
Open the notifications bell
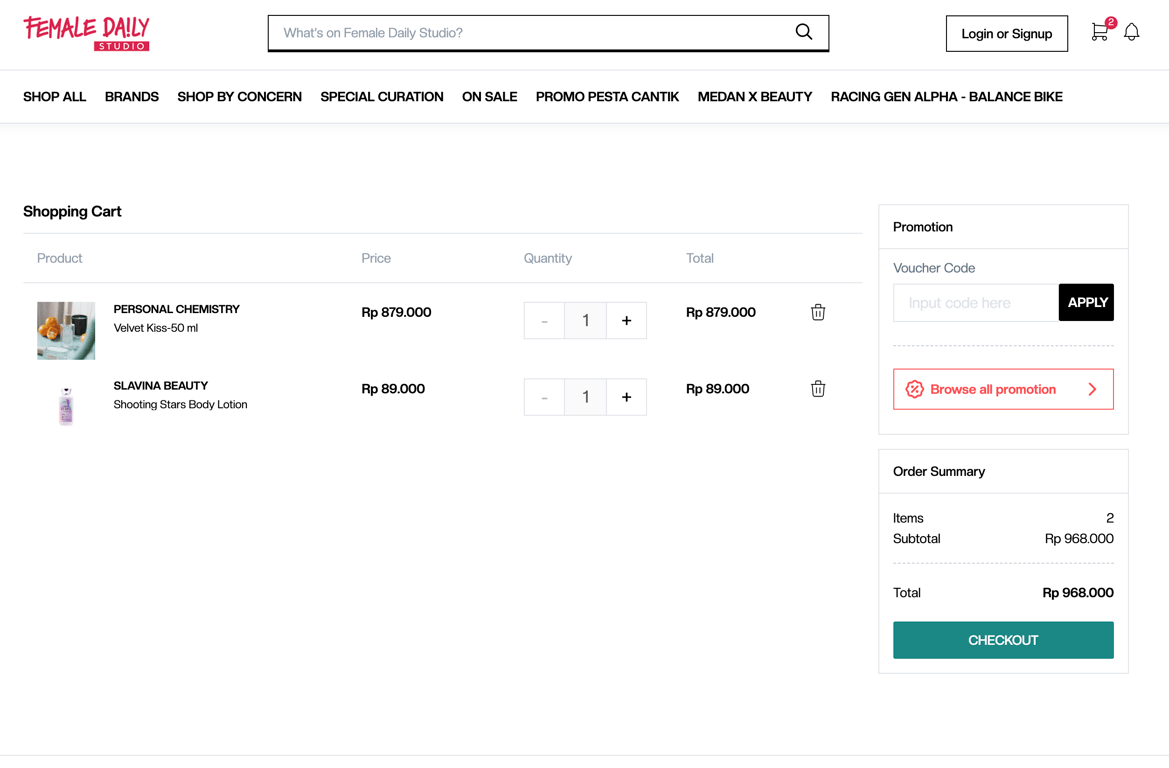(x=1131, y=32)
